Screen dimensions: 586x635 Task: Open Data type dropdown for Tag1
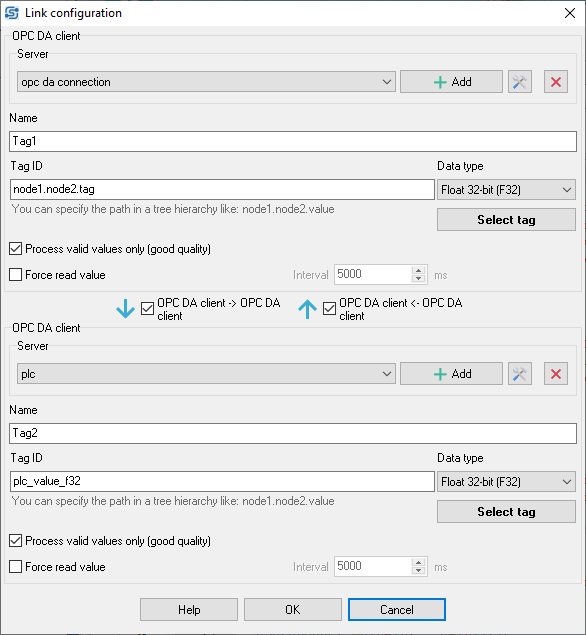point(506,190)
